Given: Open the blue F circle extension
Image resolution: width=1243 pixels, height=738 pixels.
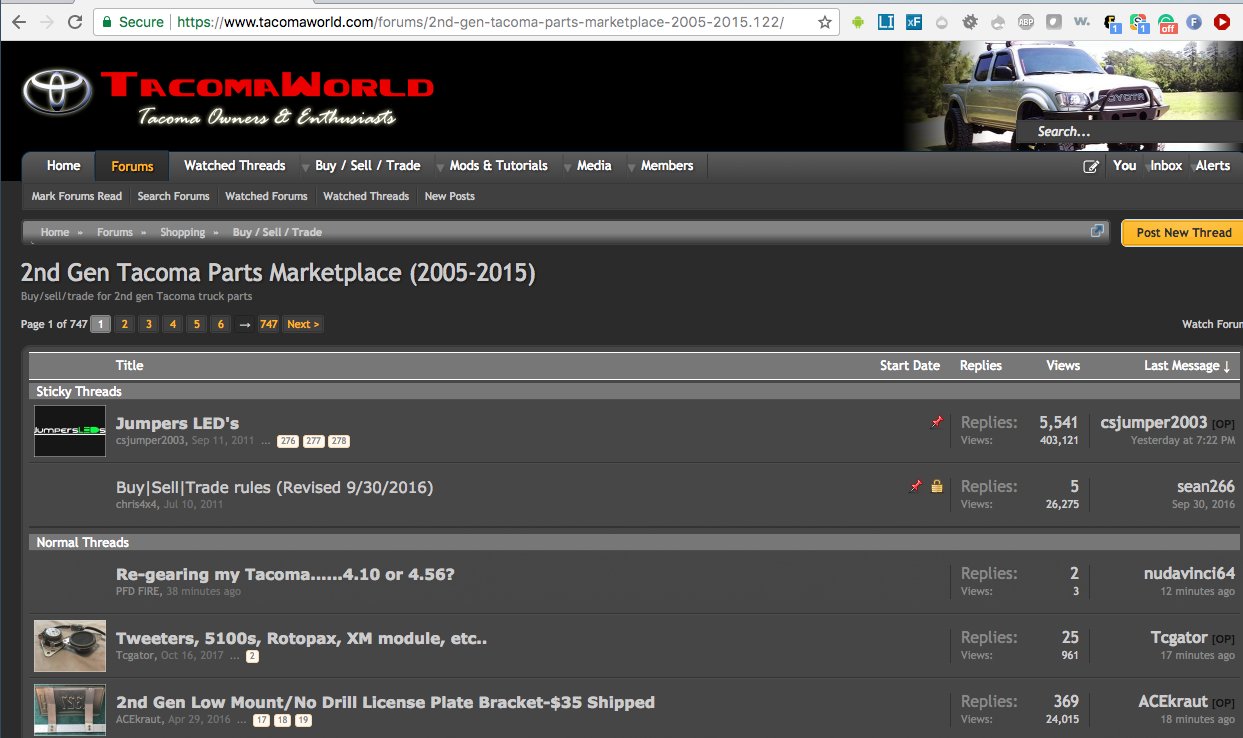Looking at the screenshot, I should (1194, 21).
